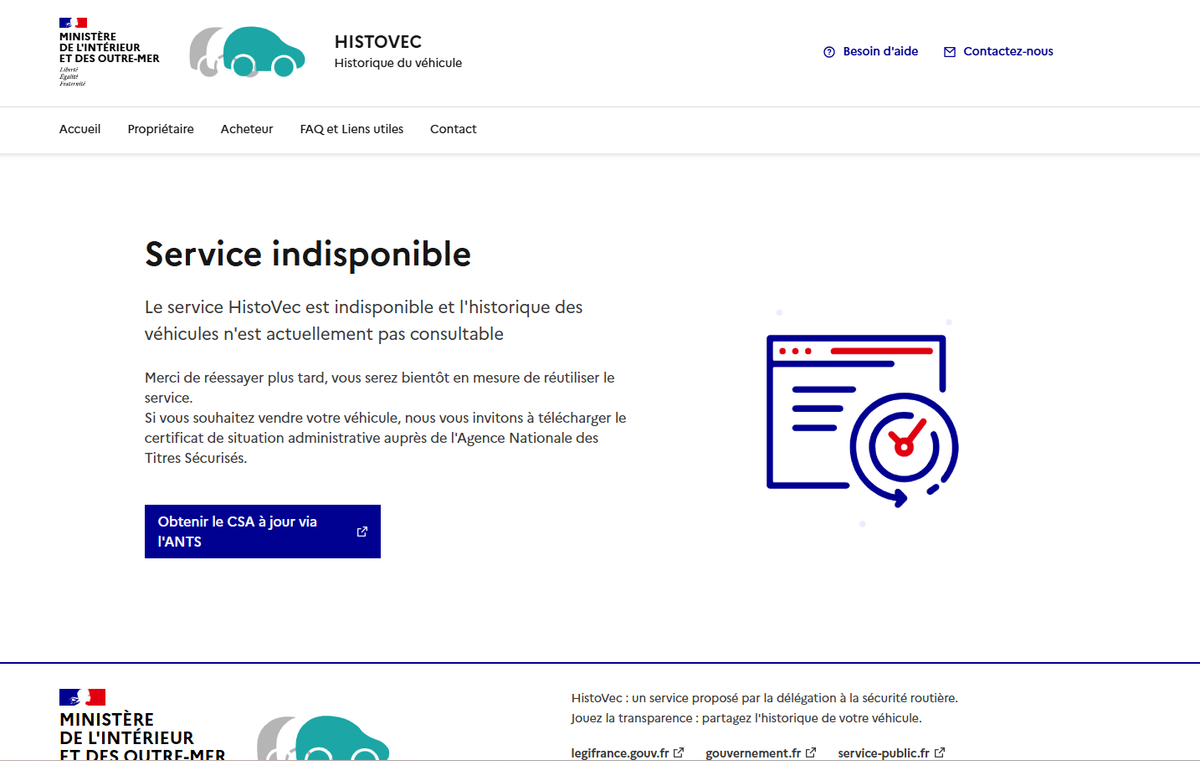Open the legifrance.gouv.fr footer link
Image resolution: width=1200 pixels, height=761 pixels.
pyautogui.click(x=620, y=753)
